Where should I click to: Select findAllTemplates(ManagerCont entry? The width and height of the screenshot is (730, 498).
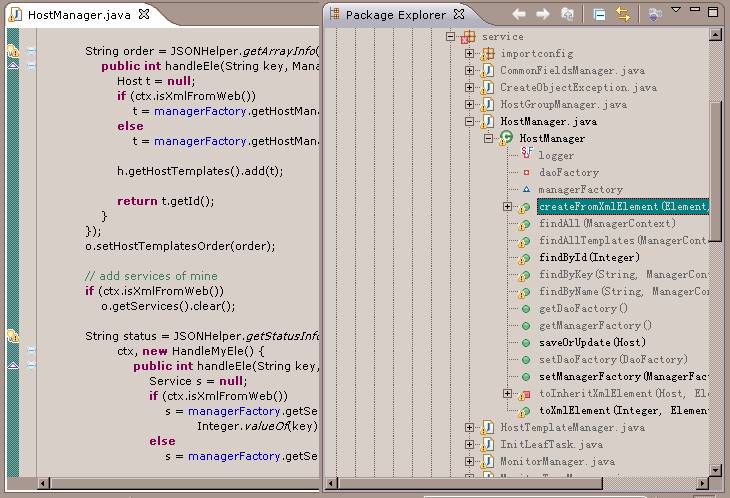[623, 241]
